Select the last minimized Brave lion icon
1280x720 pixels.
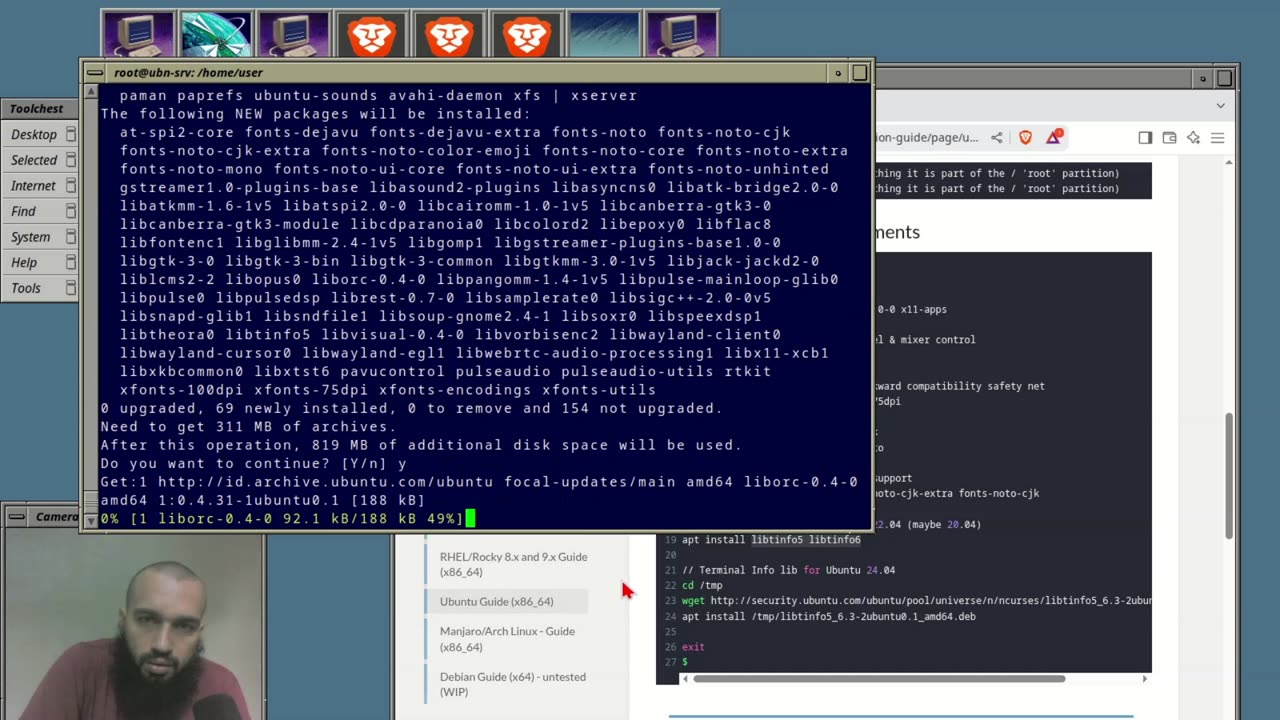coord(527,34)
